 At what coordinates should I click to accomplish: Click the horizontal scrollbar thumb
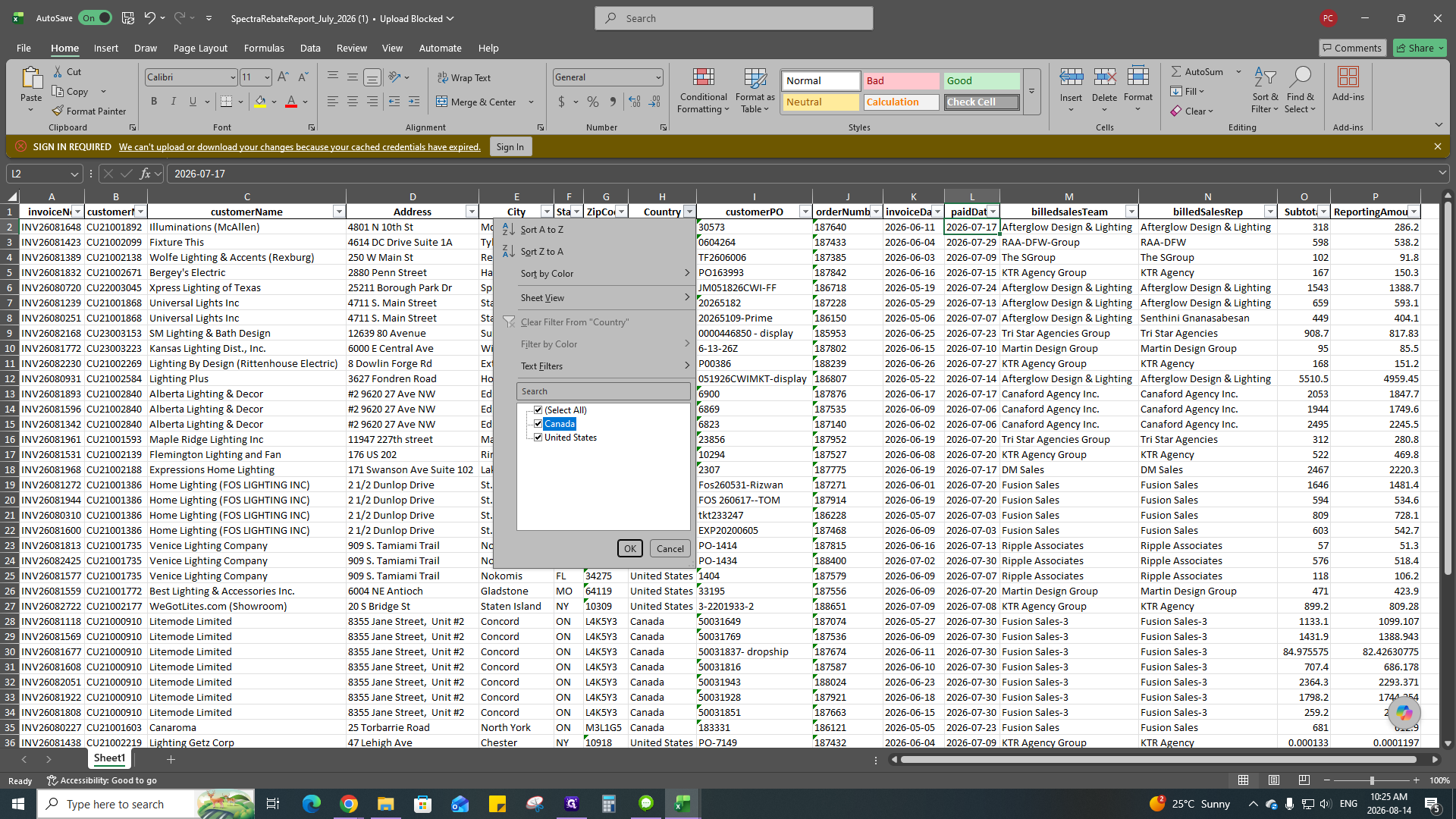(1158, 759)
